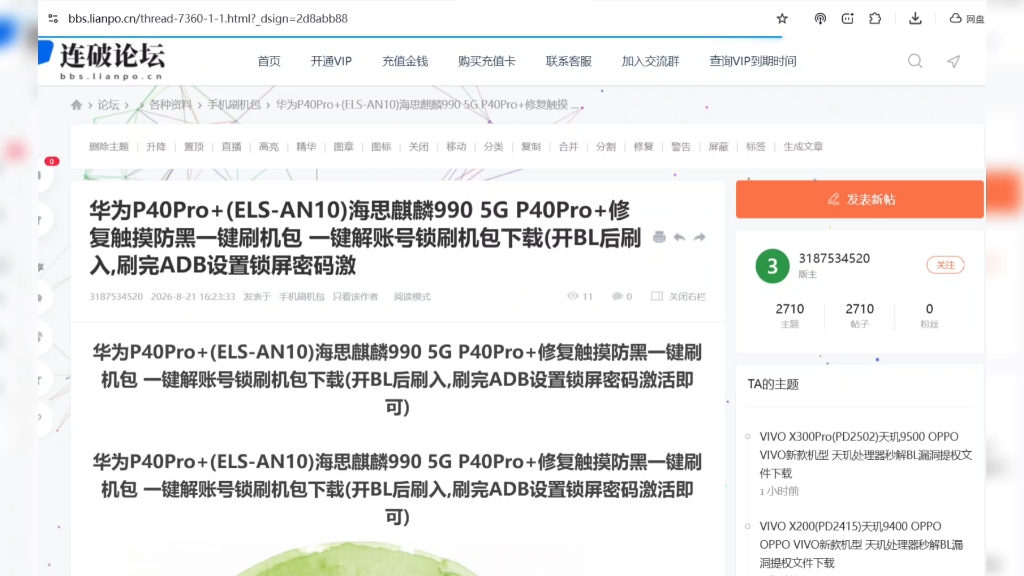
Task: Click author name 3187534520 under thread title
Action: [x=116, y=296]
